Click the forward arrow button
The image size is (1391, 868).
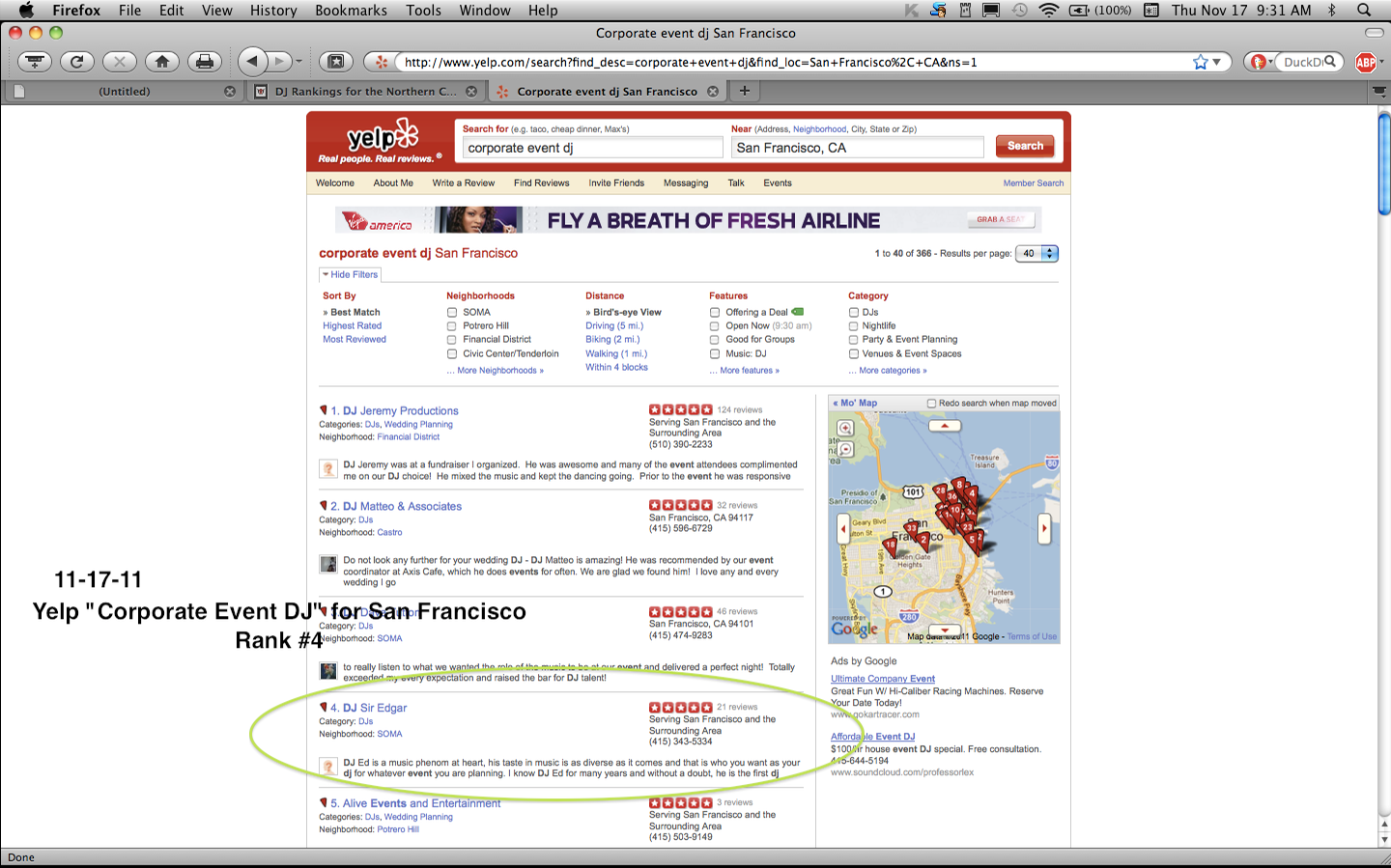279,62
